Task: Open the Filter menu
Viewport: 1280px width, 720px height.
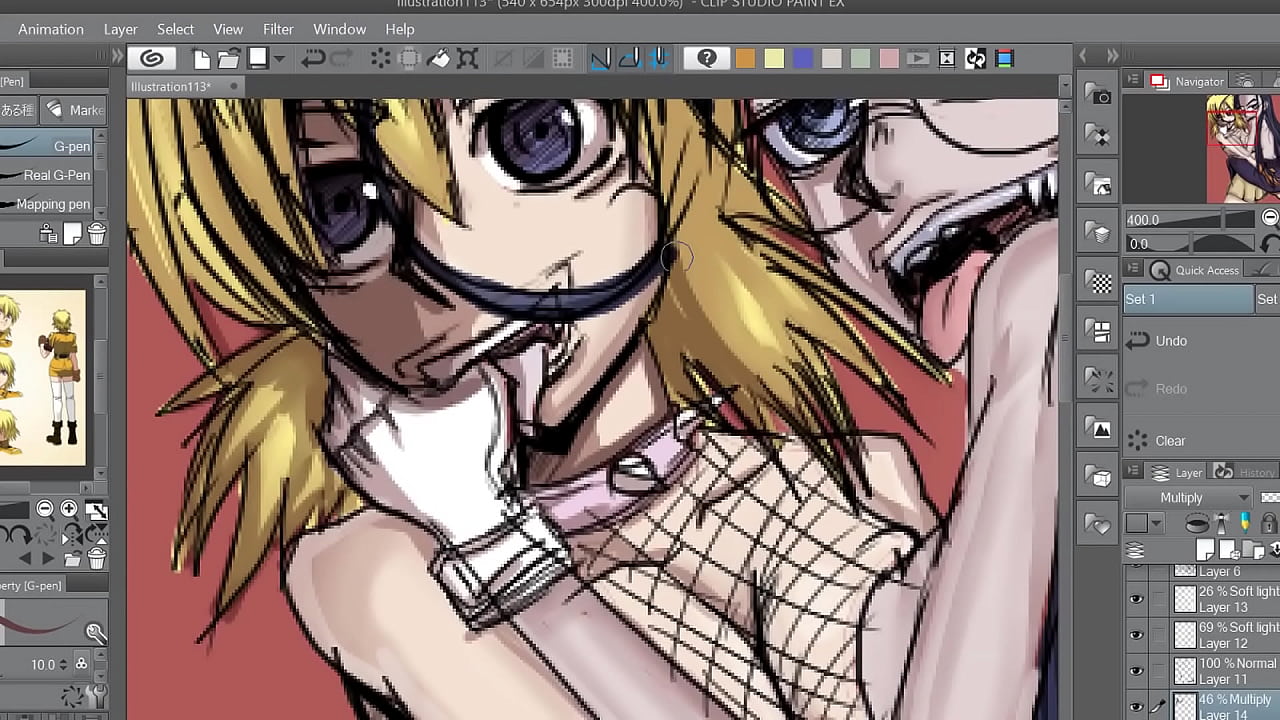Action: click(x=278, y=29)
